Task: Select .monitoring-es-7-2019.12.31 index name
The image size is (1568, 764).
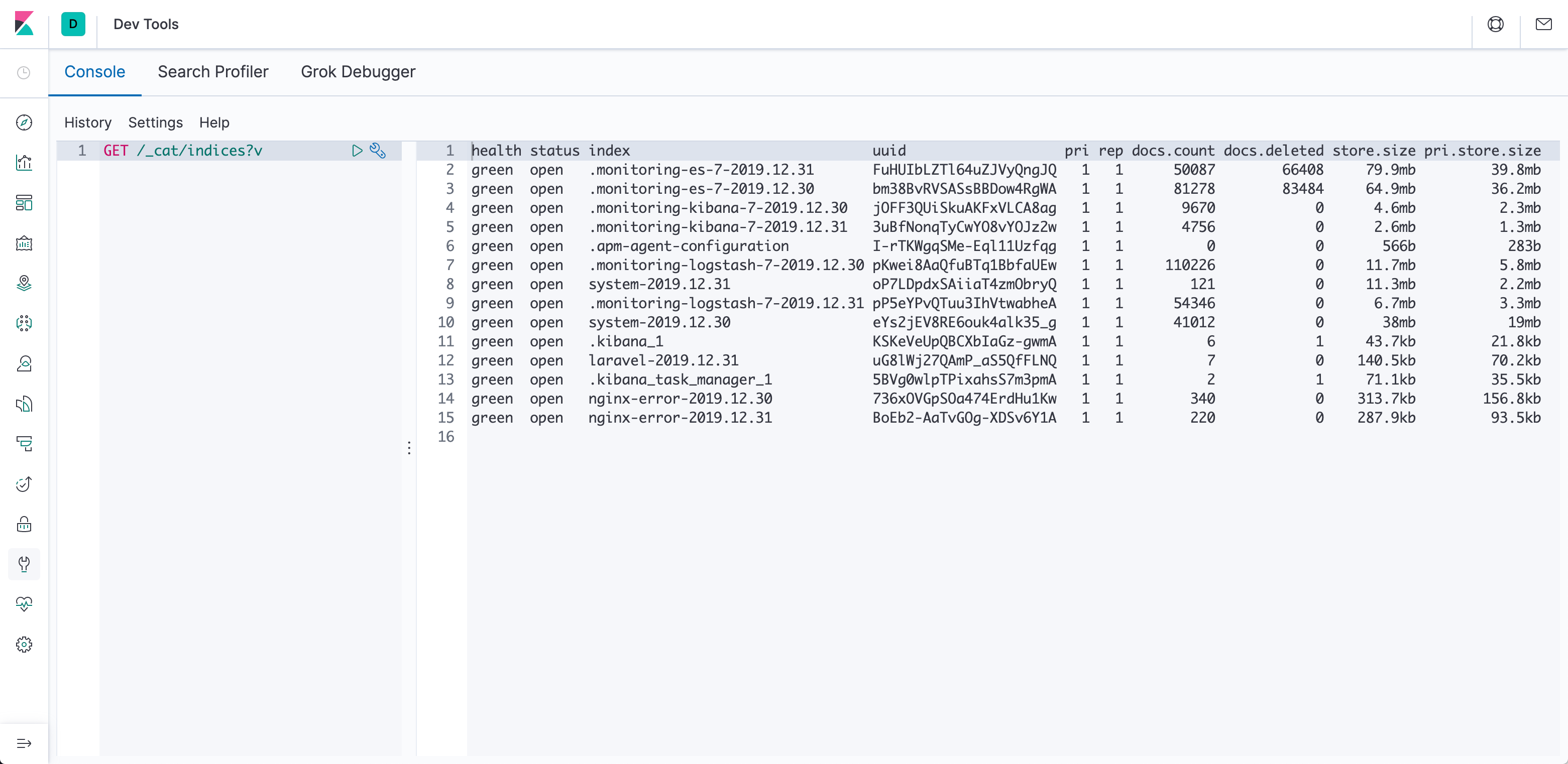Action: (701, 170)
